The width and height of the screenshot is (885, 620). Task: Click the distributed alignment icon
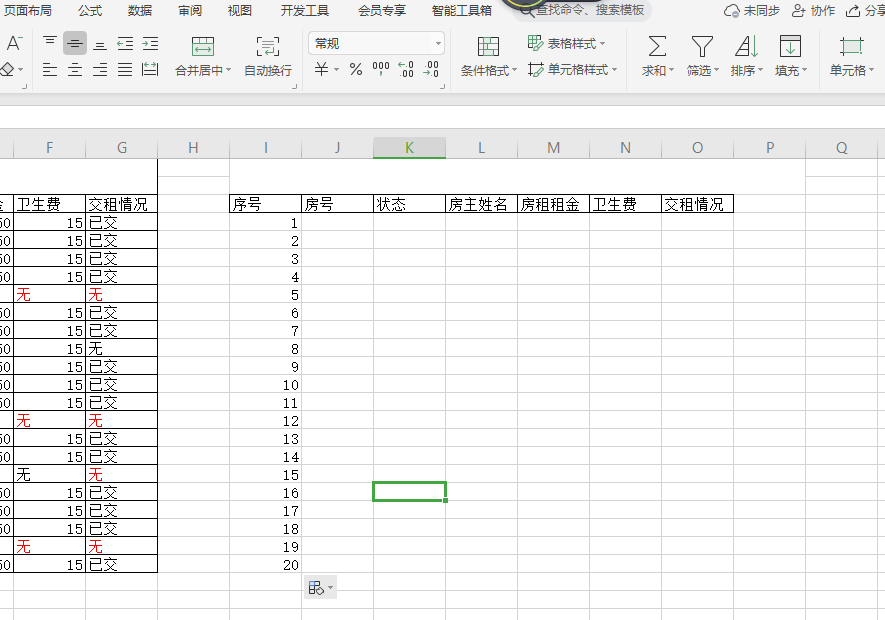[x=150, y=69]
